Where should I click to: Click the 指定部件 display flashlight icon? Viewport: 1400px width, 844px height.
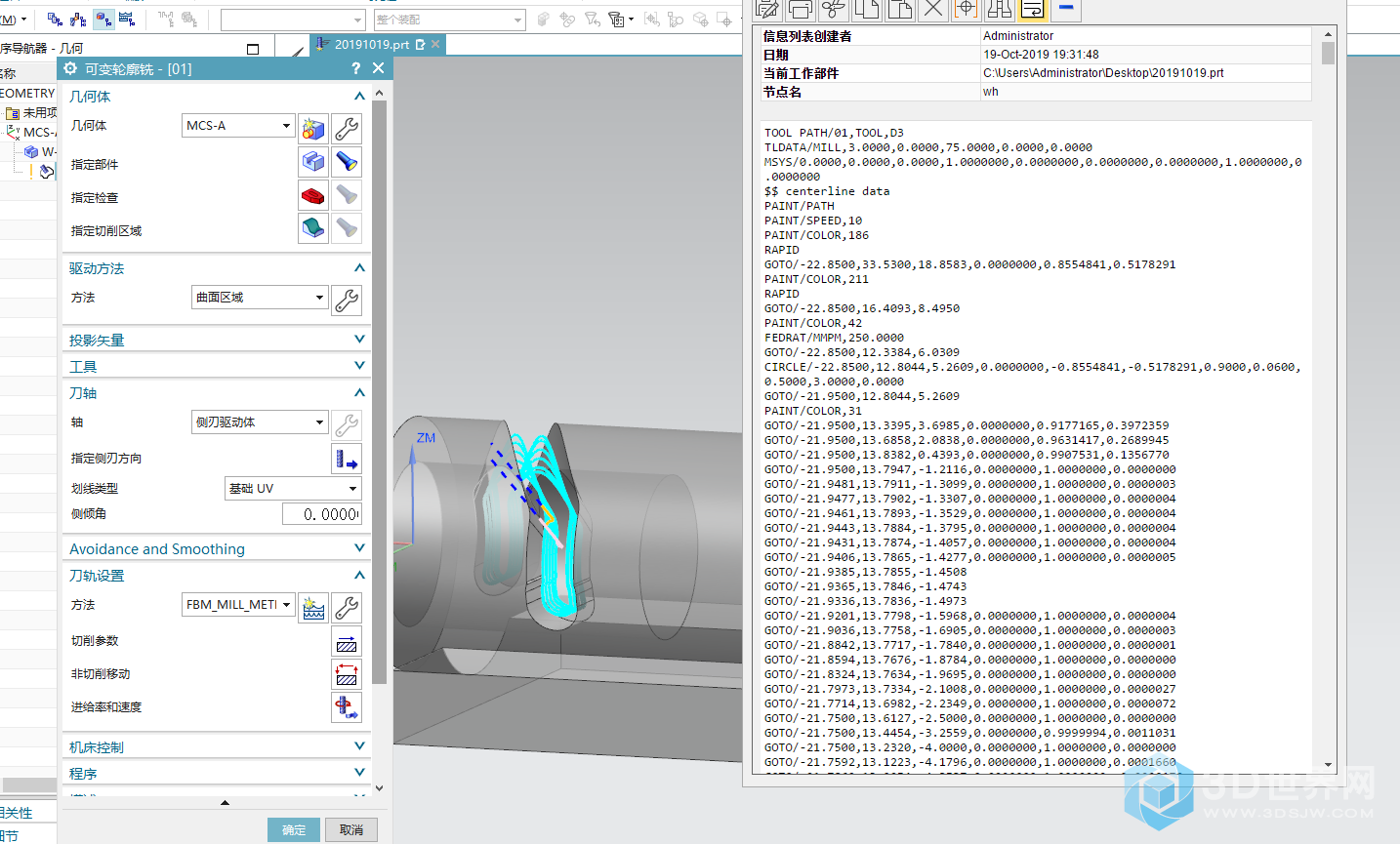(347, 162)
